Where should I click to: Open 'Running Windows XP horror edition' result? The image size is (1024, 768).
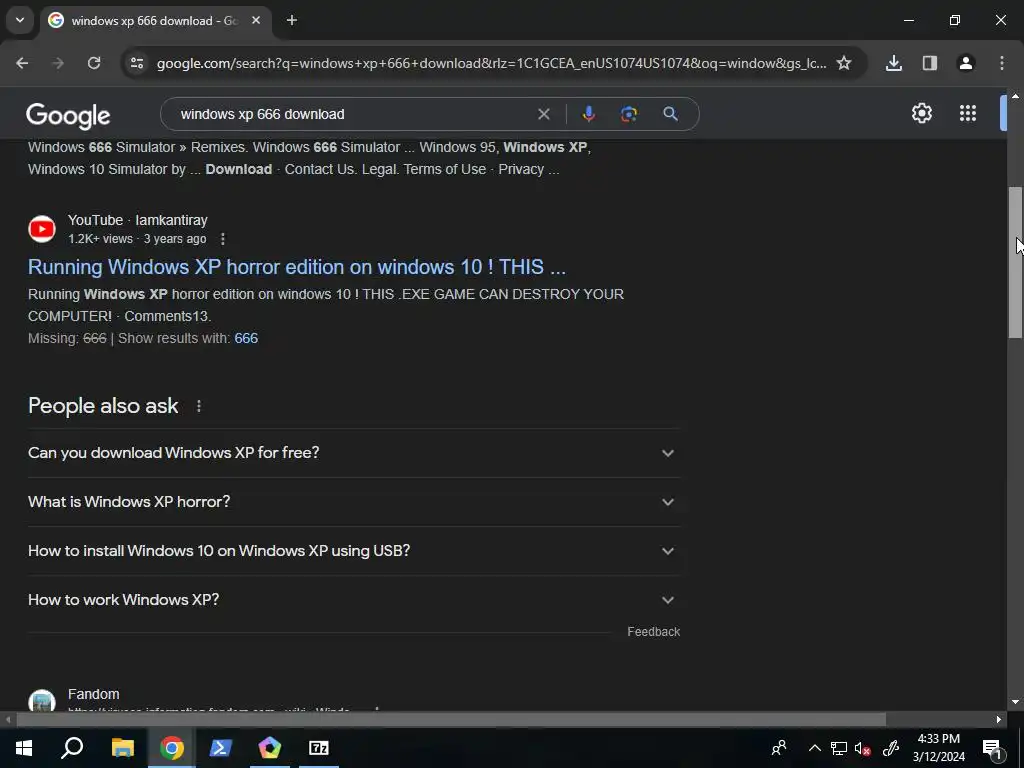point(297,267)
